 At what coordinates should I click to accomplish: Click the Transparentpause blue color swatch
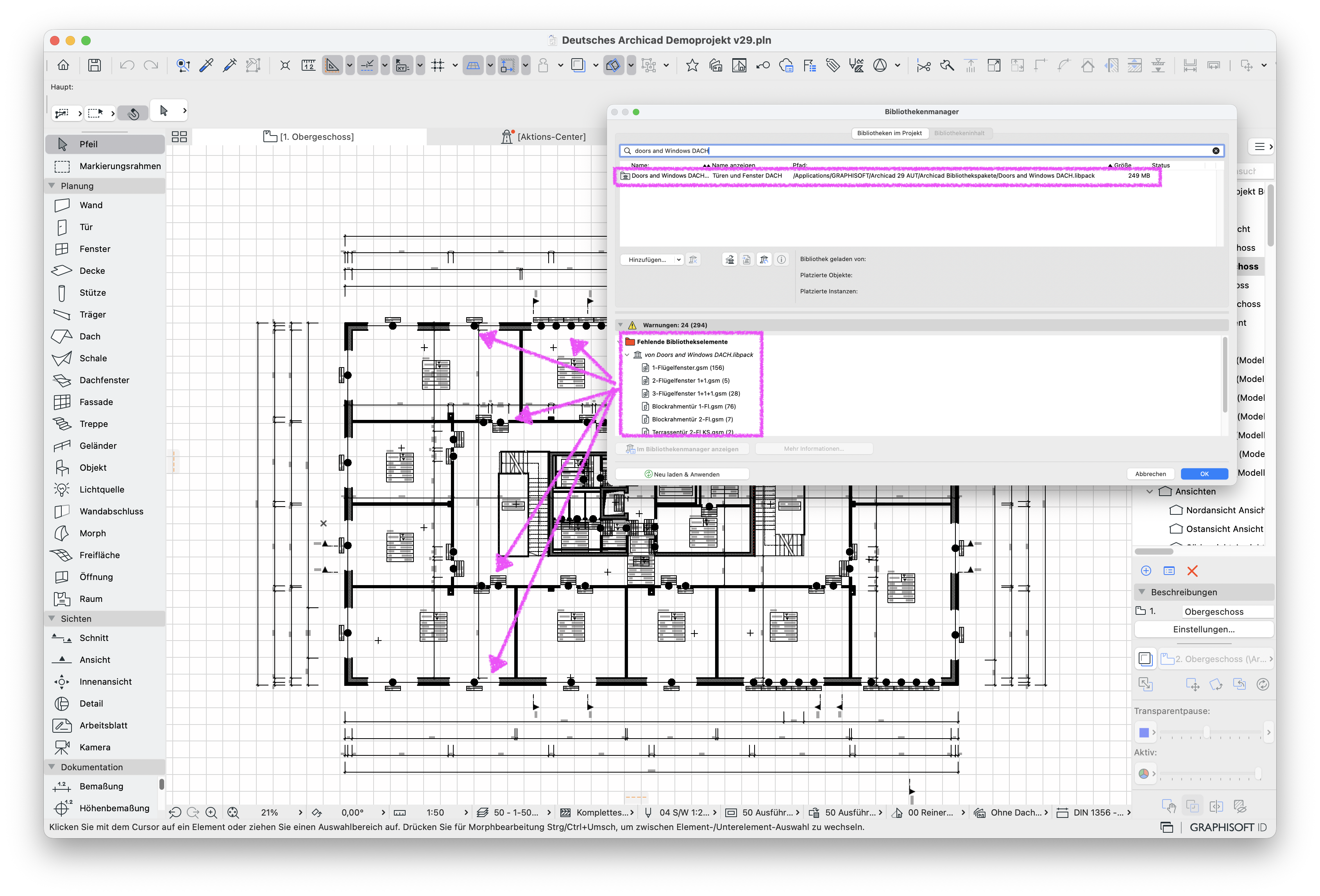coord(1144,732)
